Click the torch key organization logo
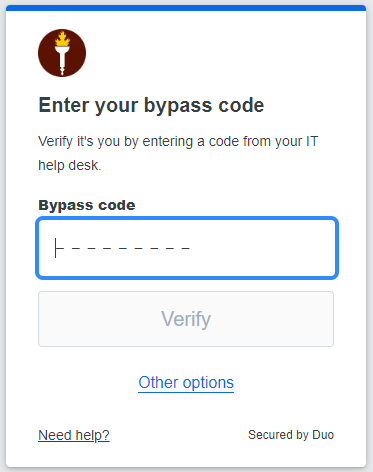Screen dimensions: 373x472 (62, 53)
